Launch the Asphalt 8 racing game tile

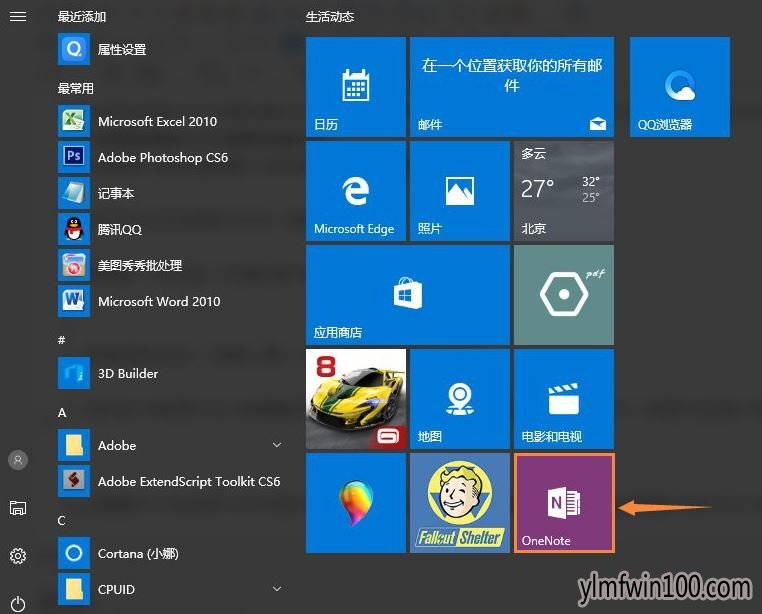tap(356, 399)
